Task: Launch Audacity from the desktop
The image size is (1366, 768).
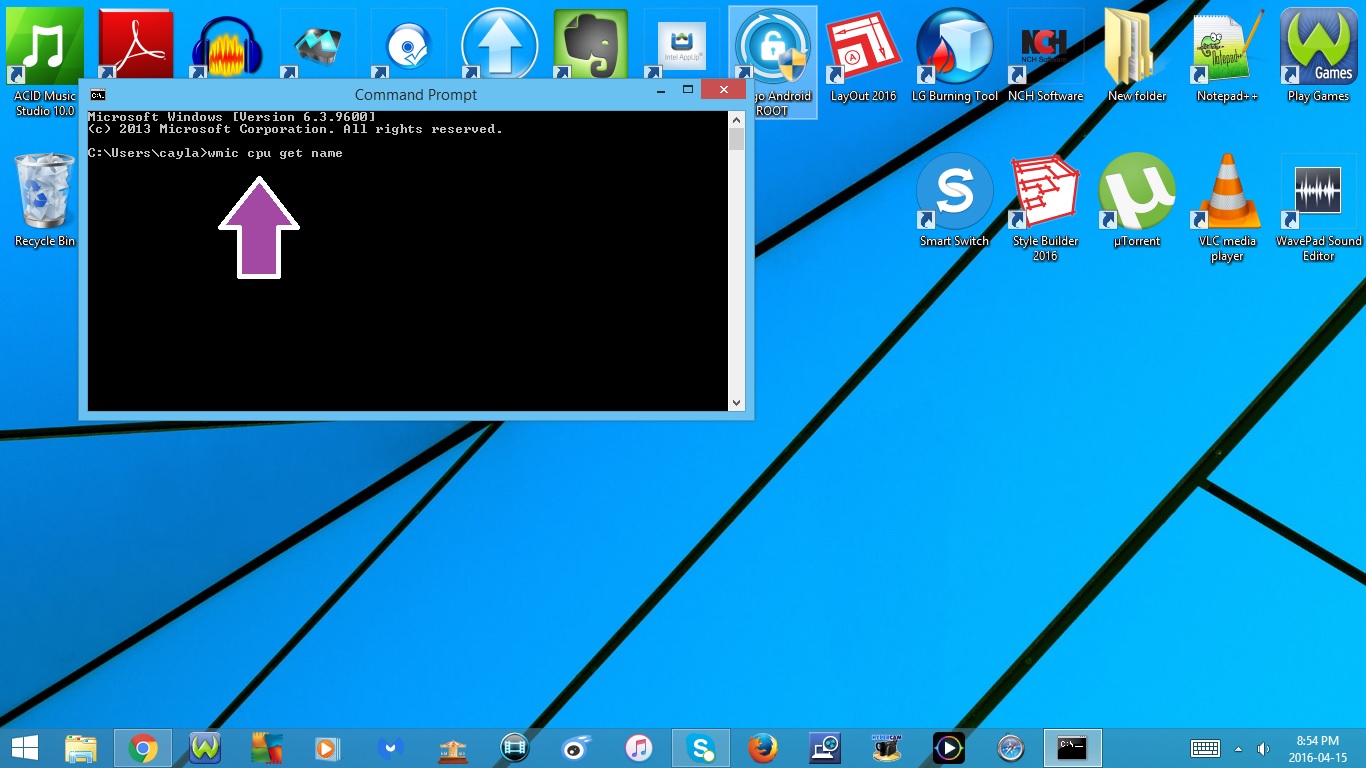Action: click(x=227, y=45)
